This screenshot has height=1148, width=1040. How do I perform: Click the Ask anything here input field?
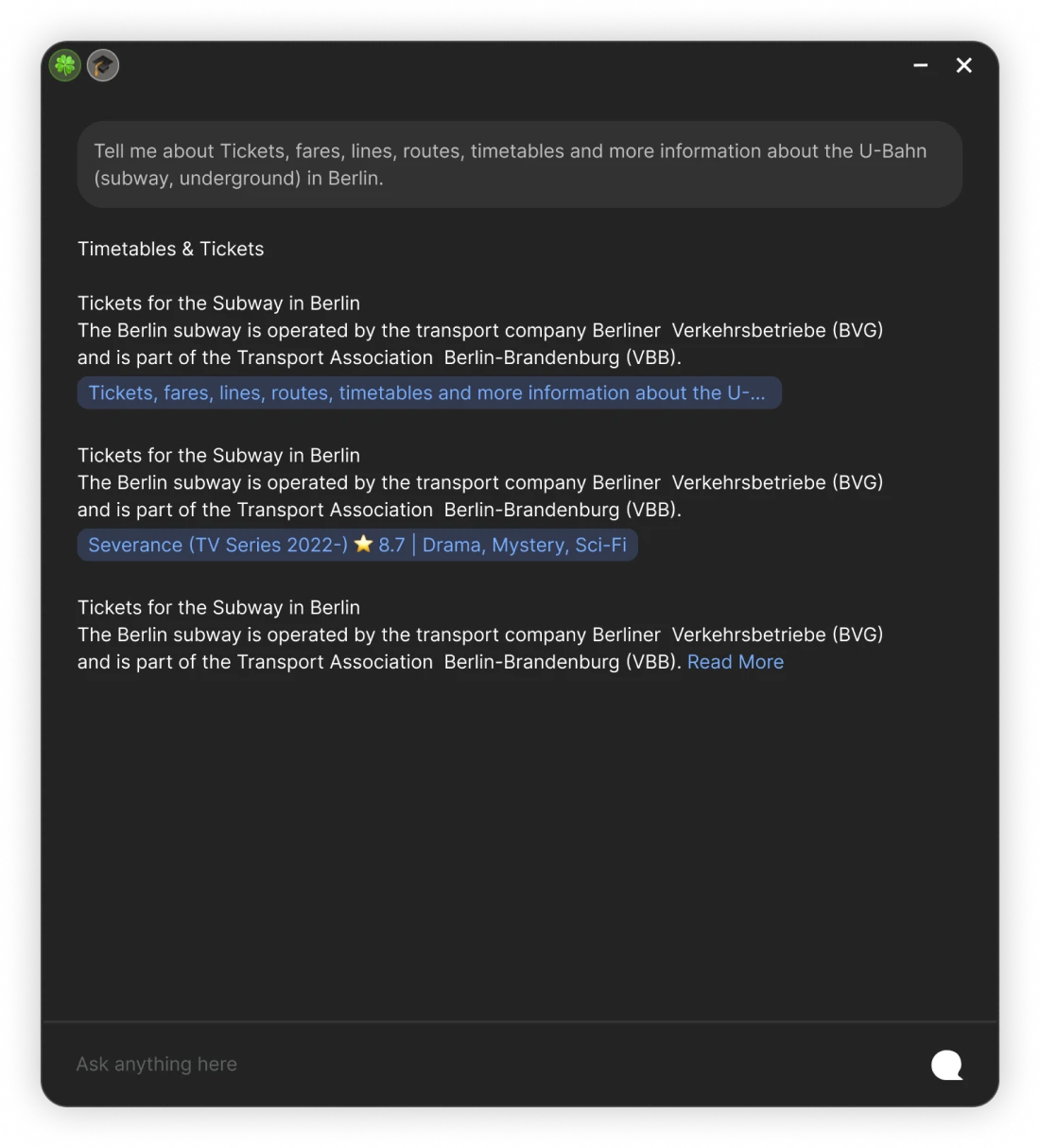(156, 1064)
